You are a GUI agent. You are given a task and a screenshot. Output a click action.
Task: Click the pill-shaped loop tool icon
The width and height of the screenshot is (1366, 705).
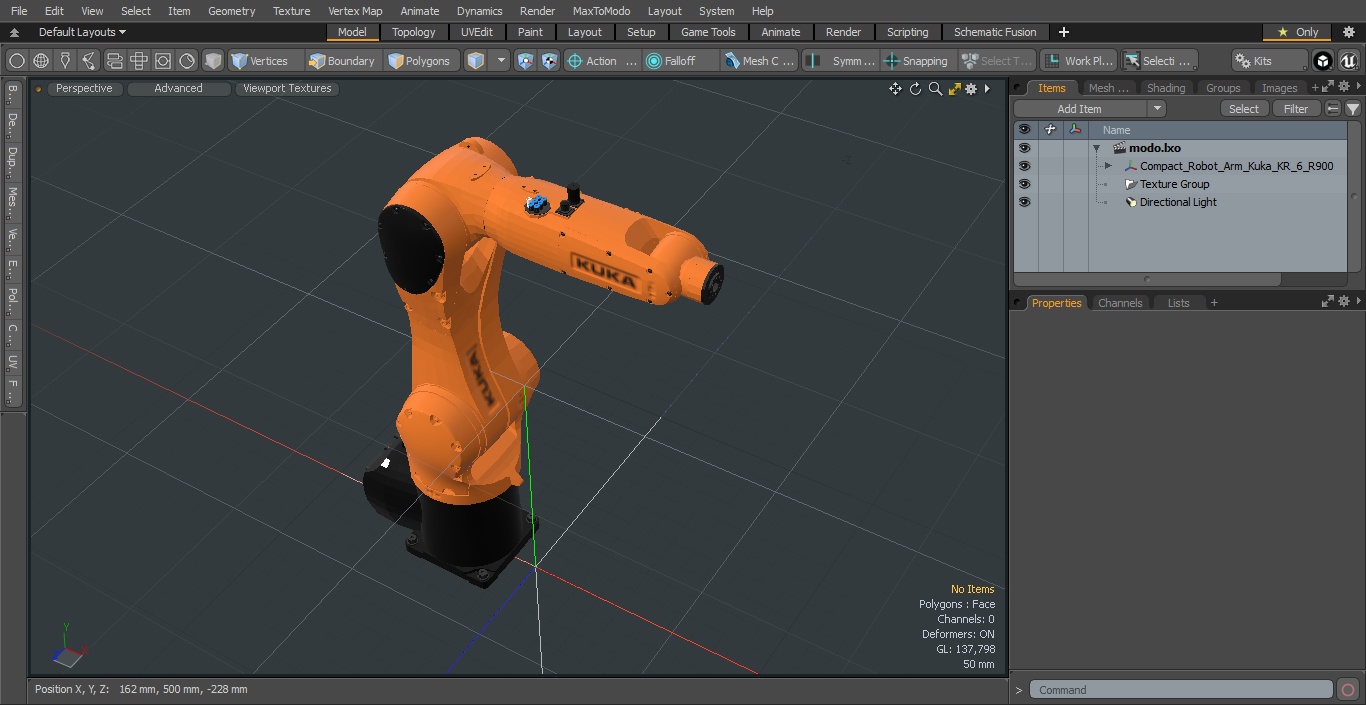click(x=114, y=61)
